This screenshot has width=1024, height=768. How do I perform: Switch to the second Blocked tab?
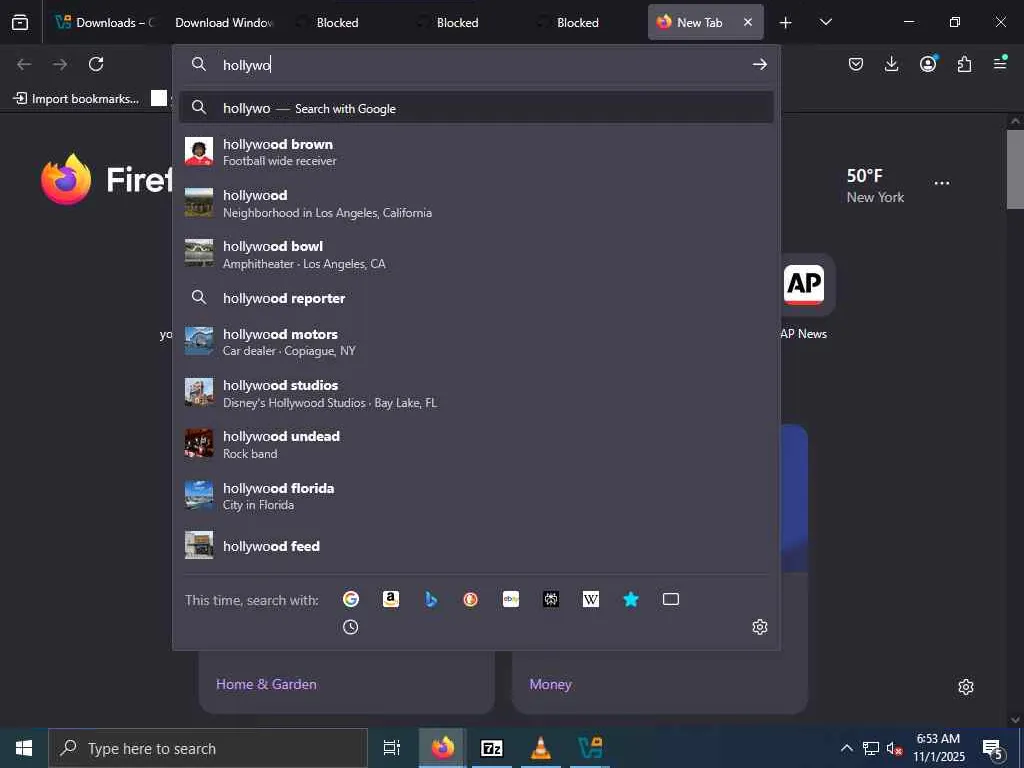pos(456,22)
